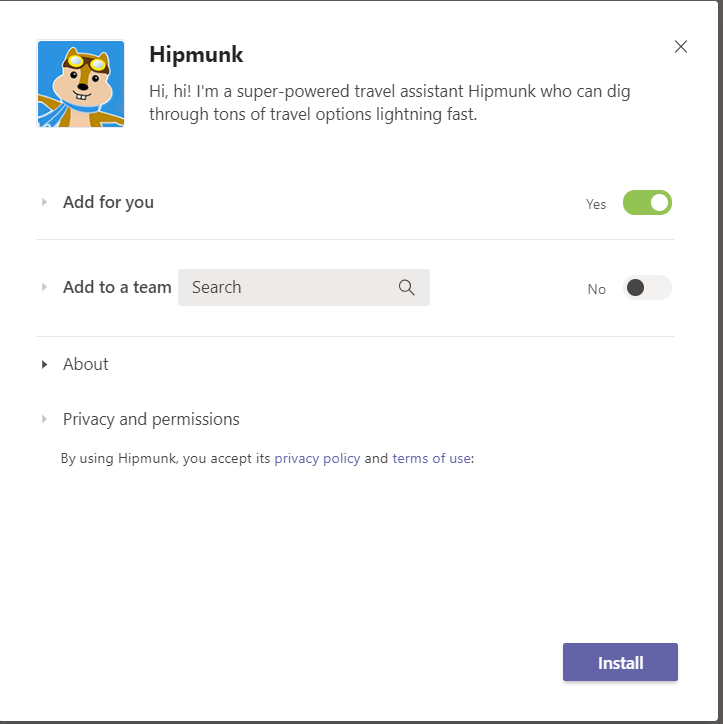Click the About label

(85, 364)
